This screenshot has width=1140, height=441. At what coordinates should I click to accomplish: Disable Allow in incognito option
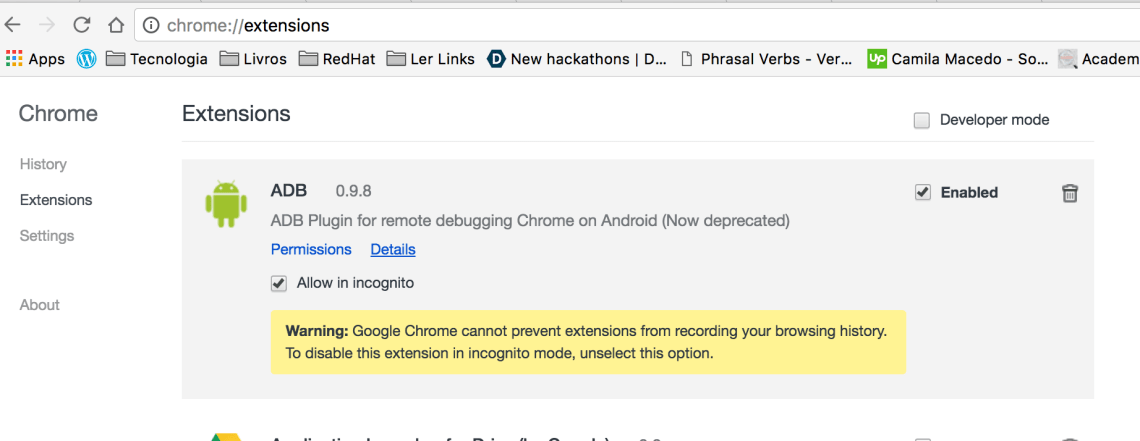pyautogui.click(x=279, y=283)
